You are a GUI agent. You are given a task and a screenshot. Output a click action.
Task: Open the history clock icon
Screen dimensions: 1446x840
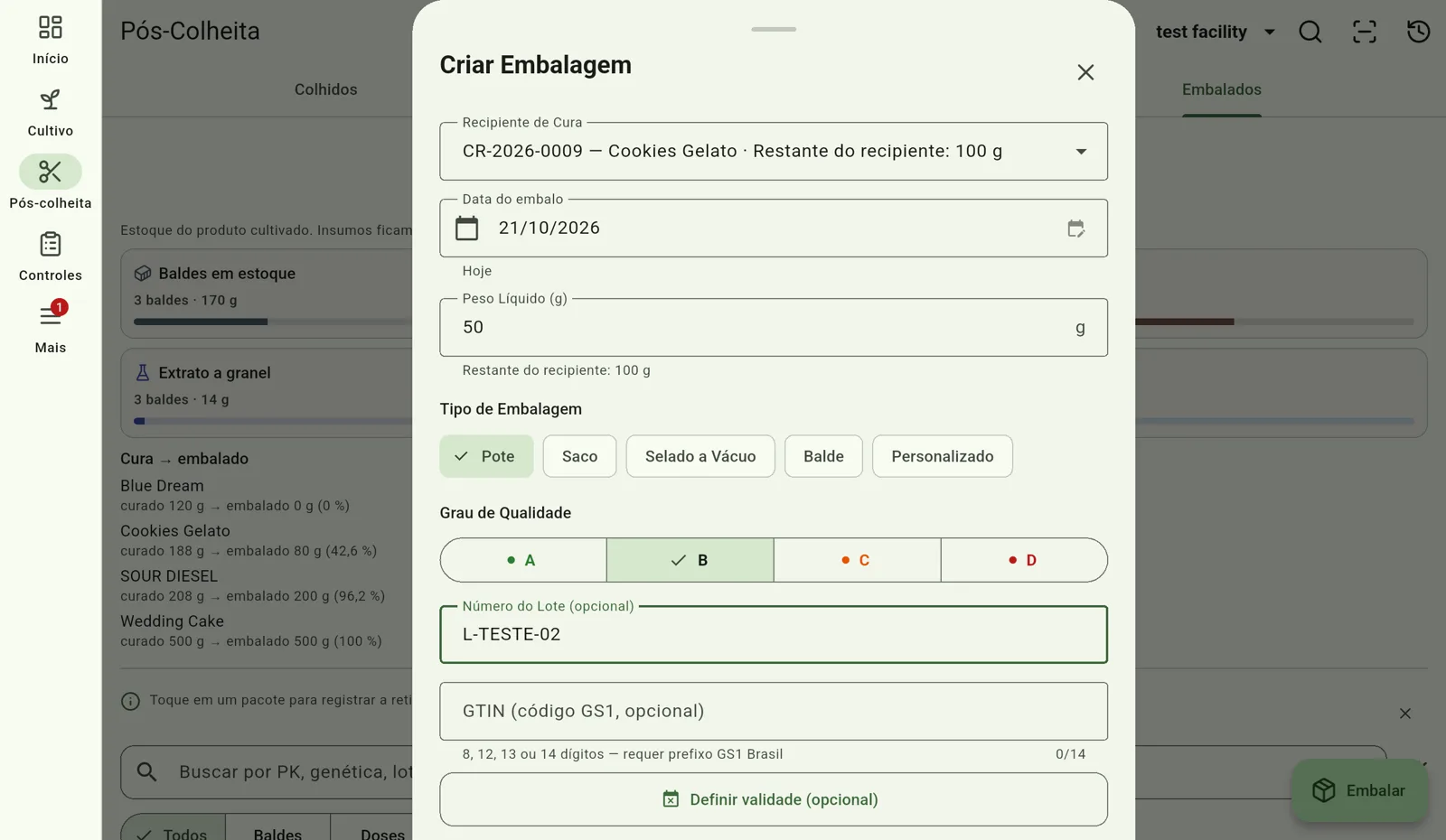[x=1419, y=32]
